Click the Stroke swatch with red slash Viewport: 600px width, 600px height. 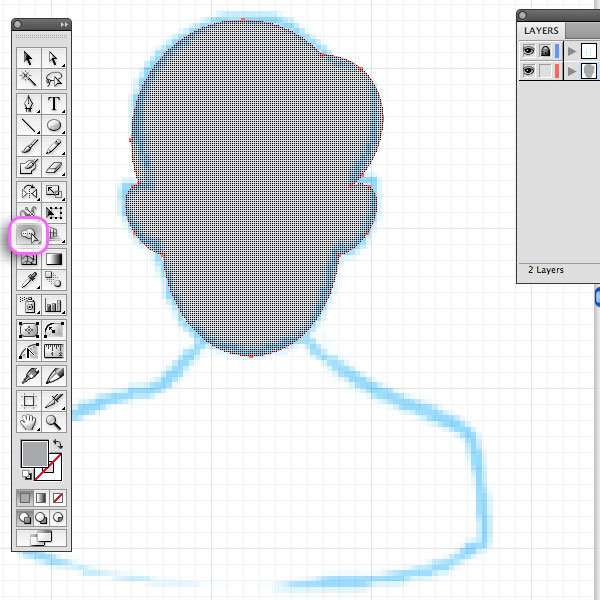tap(54, 473)
